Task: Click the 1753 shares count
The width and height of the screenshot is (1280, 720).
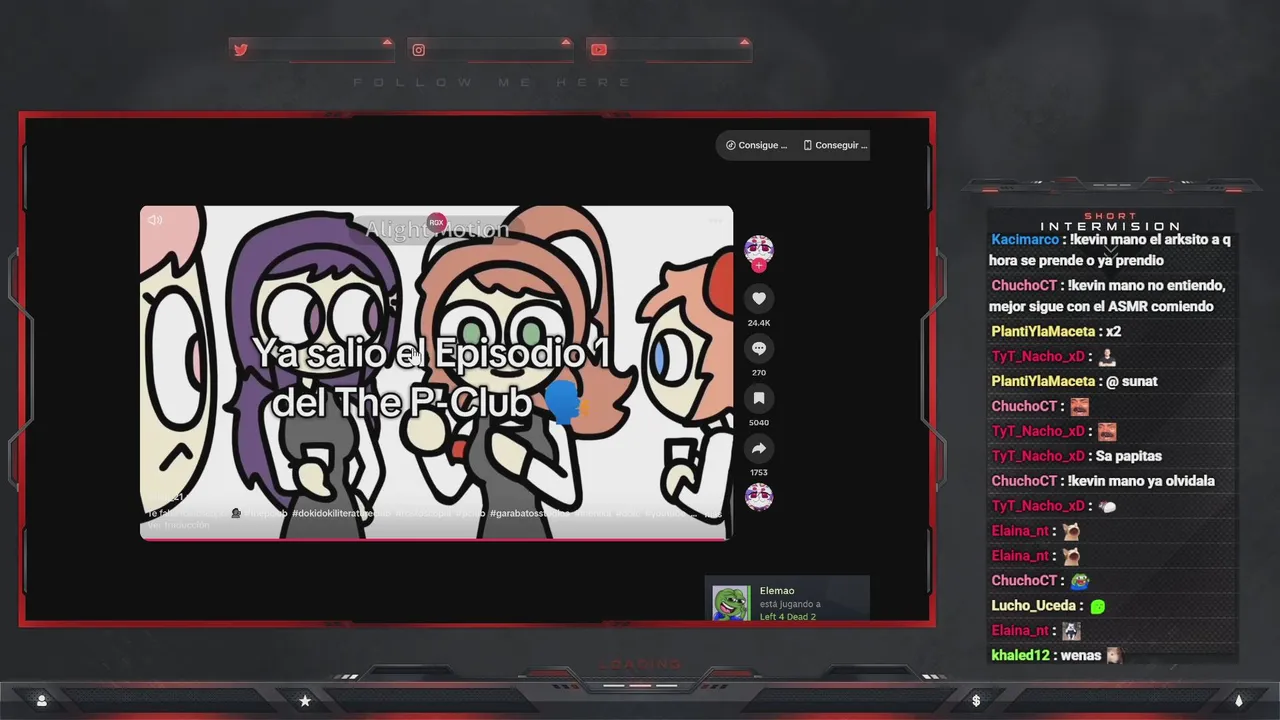Action: (x=759, y=472)
